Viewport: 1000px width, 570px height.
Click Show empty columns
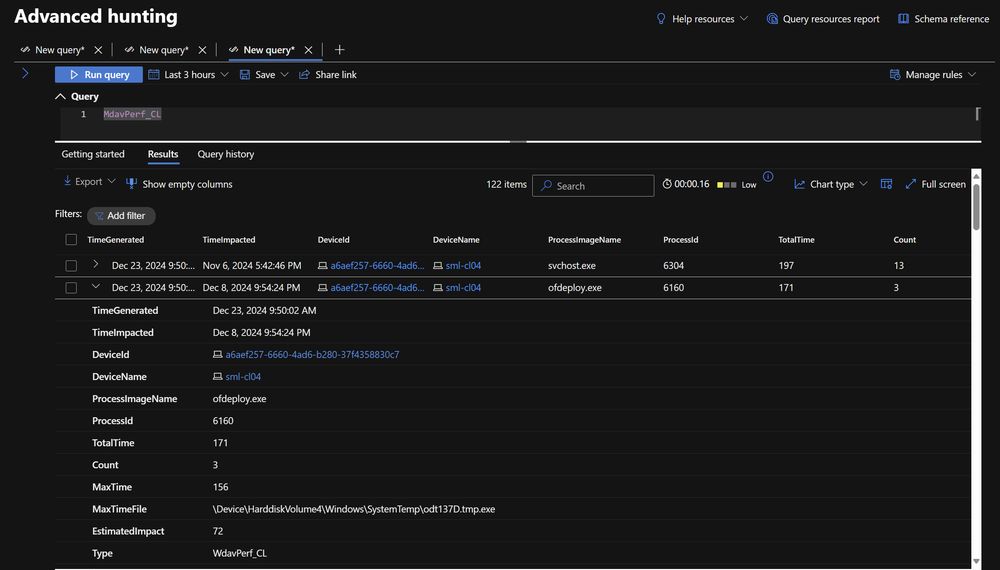tap(179, 184)
